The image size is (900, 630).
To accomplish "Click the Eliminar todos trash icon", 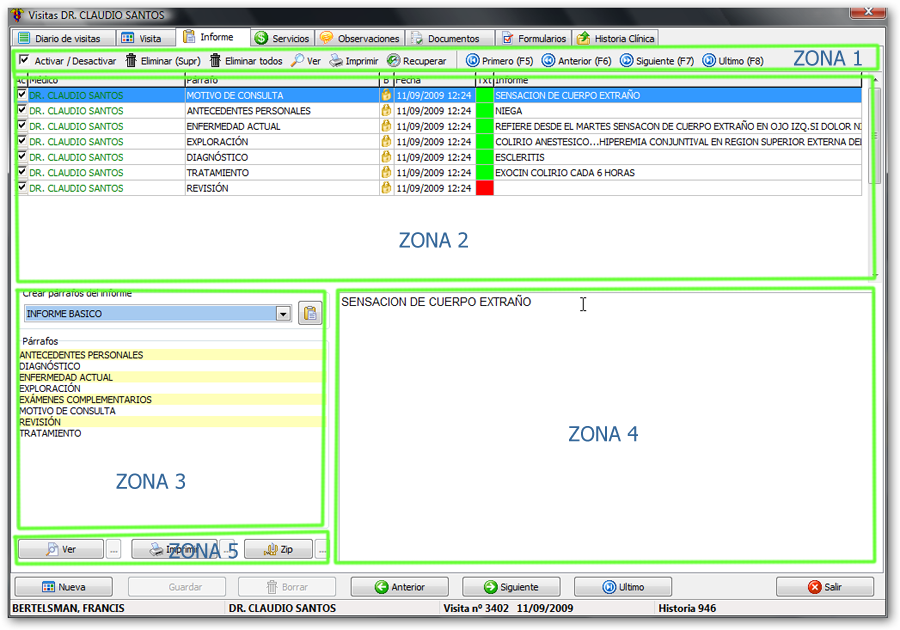I will (215, 61).
